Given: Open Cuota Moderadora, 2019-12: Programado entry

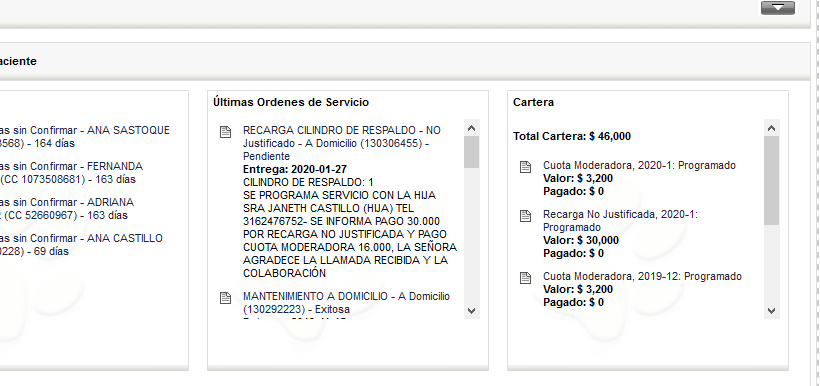Looking at the screenshot, I should click(642, 276).
